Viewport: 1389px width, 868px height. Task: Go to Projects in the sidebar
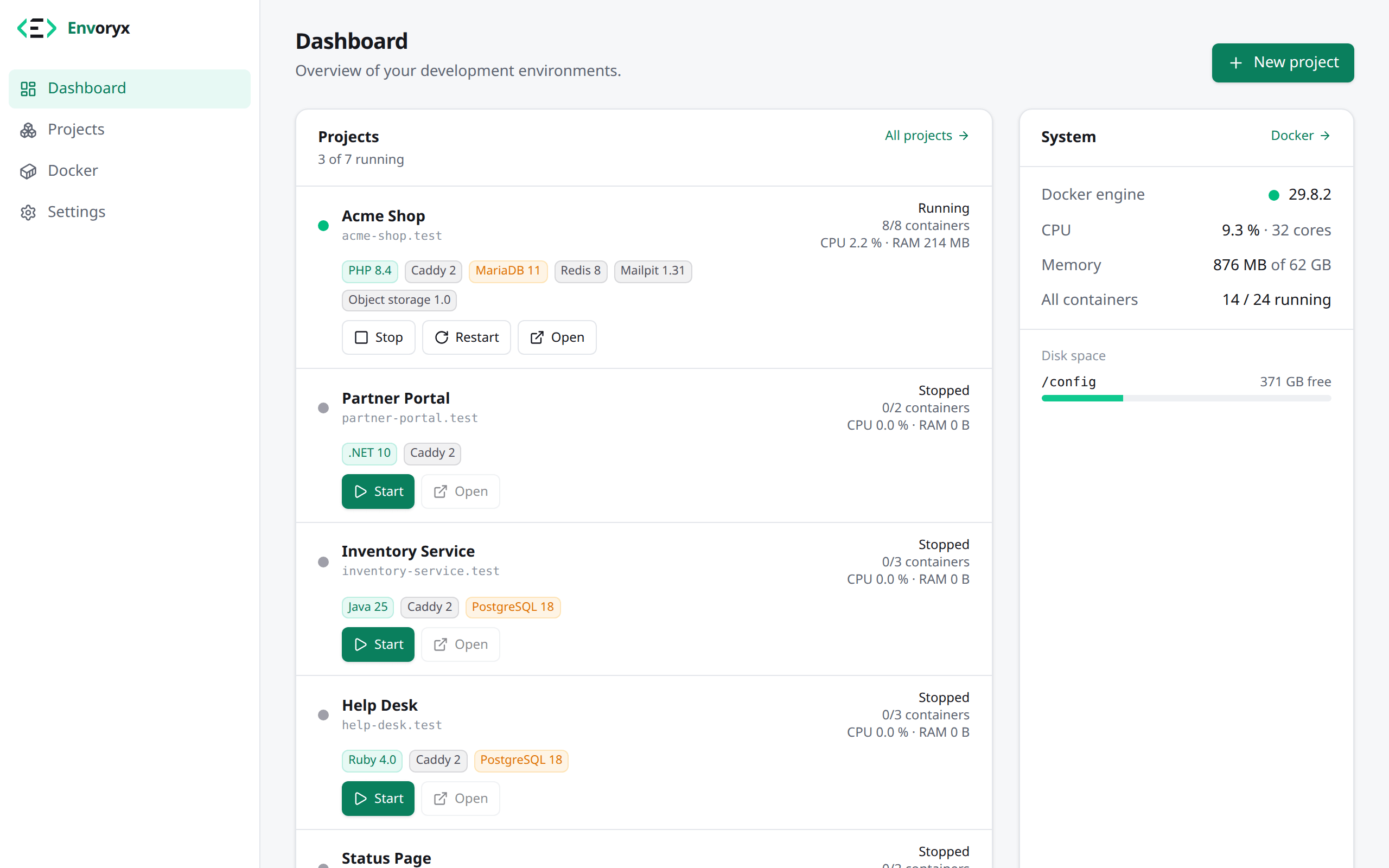click(130, 130)
